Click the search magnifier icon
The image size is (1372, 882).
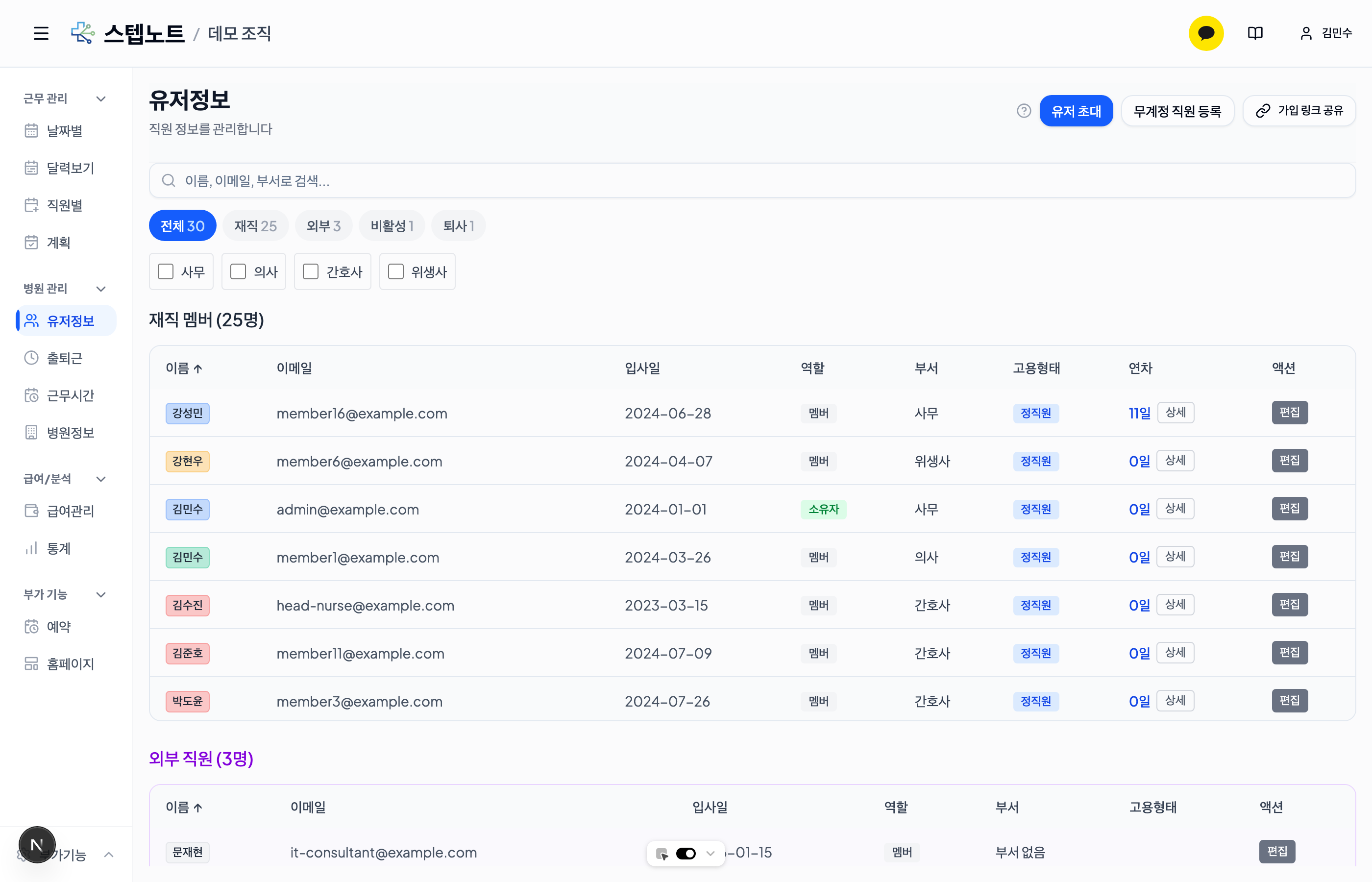click(169, 181)
